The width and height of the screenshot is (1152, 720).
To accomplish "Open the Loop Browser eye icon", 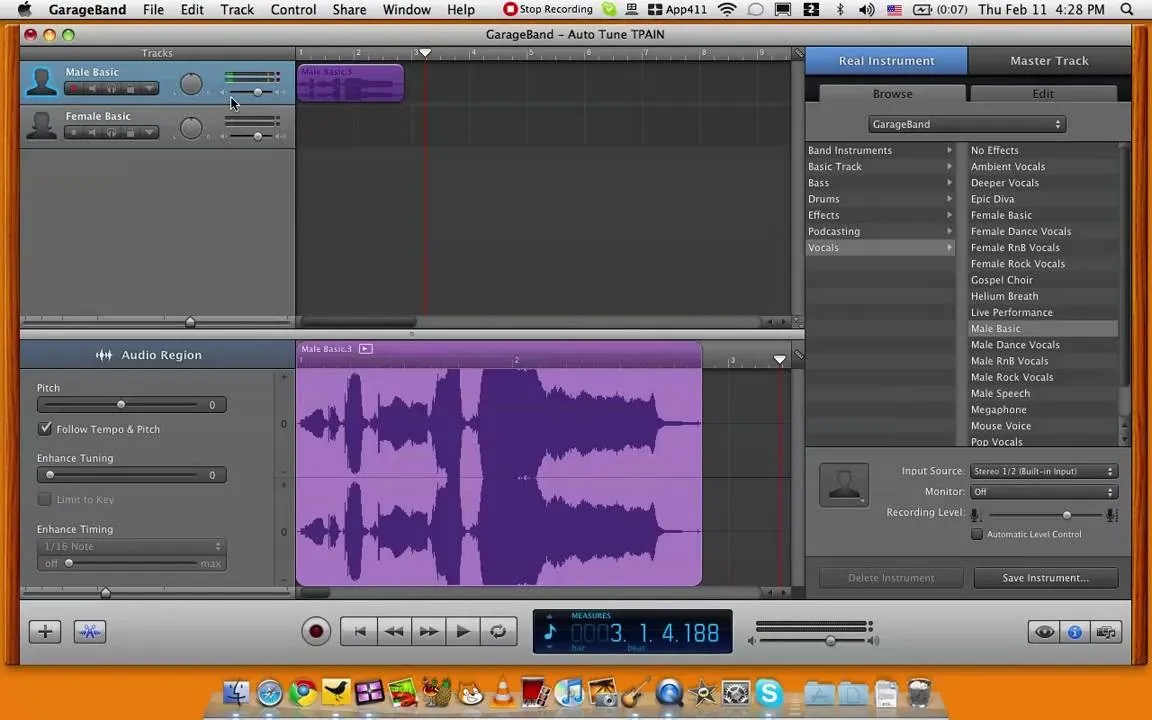I will pos(1044,632).
